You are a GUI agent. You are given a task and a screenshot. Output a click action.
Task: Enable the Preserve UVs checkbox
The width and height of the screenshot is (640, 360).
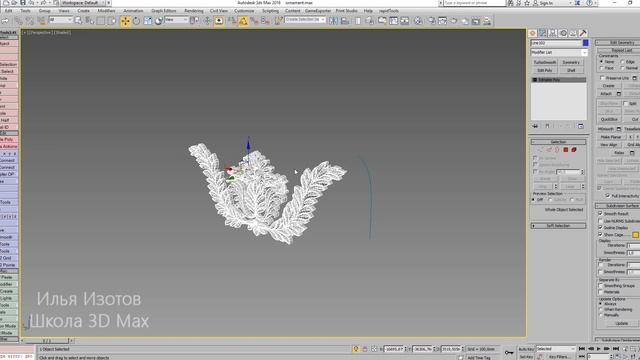[x=602, y=78]
